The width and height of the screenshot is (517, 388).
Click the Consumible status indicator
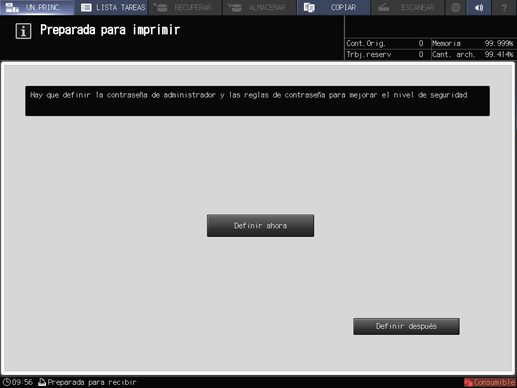coord(490,382)
